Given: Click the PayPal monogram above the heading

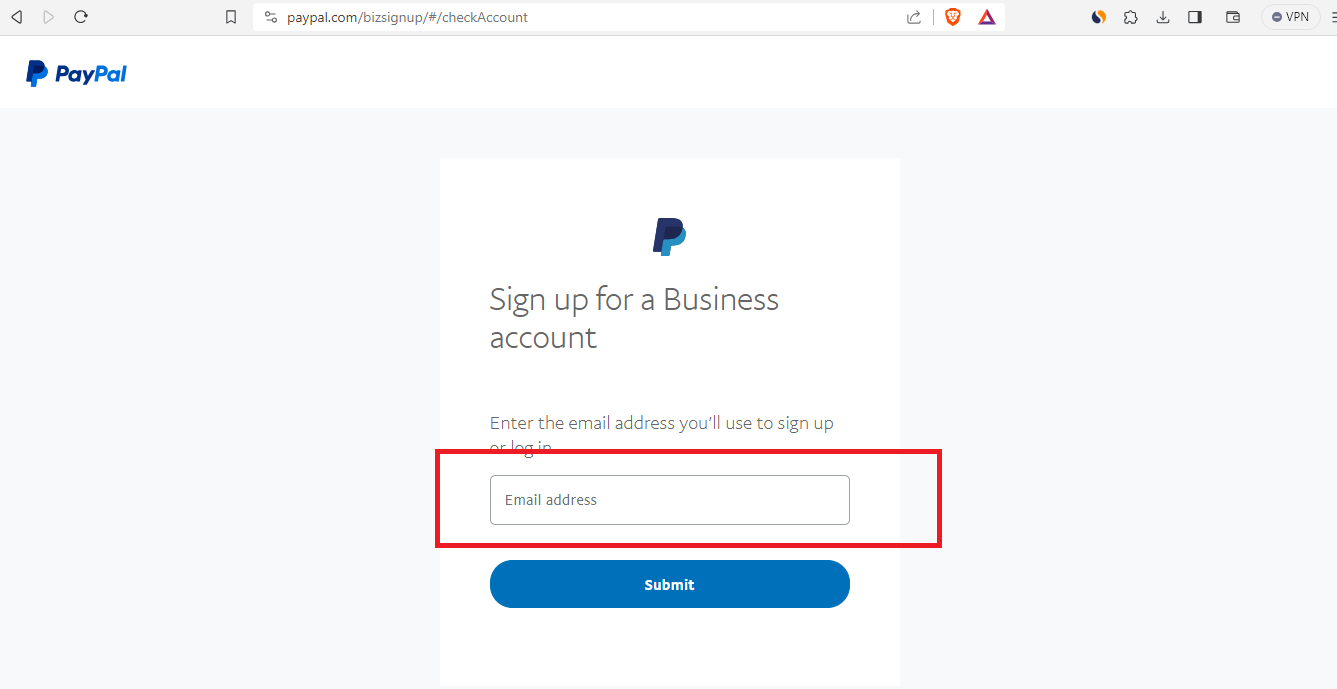Looking at the screenshot, I should coord(668,236).
